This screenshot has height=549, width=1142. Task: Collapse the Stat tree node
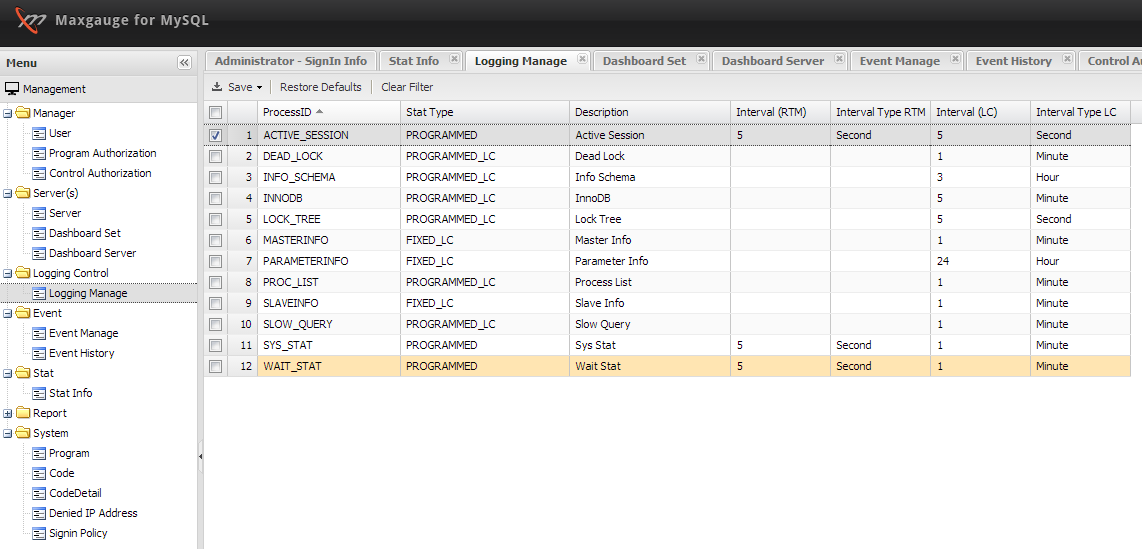pos(8,374)
